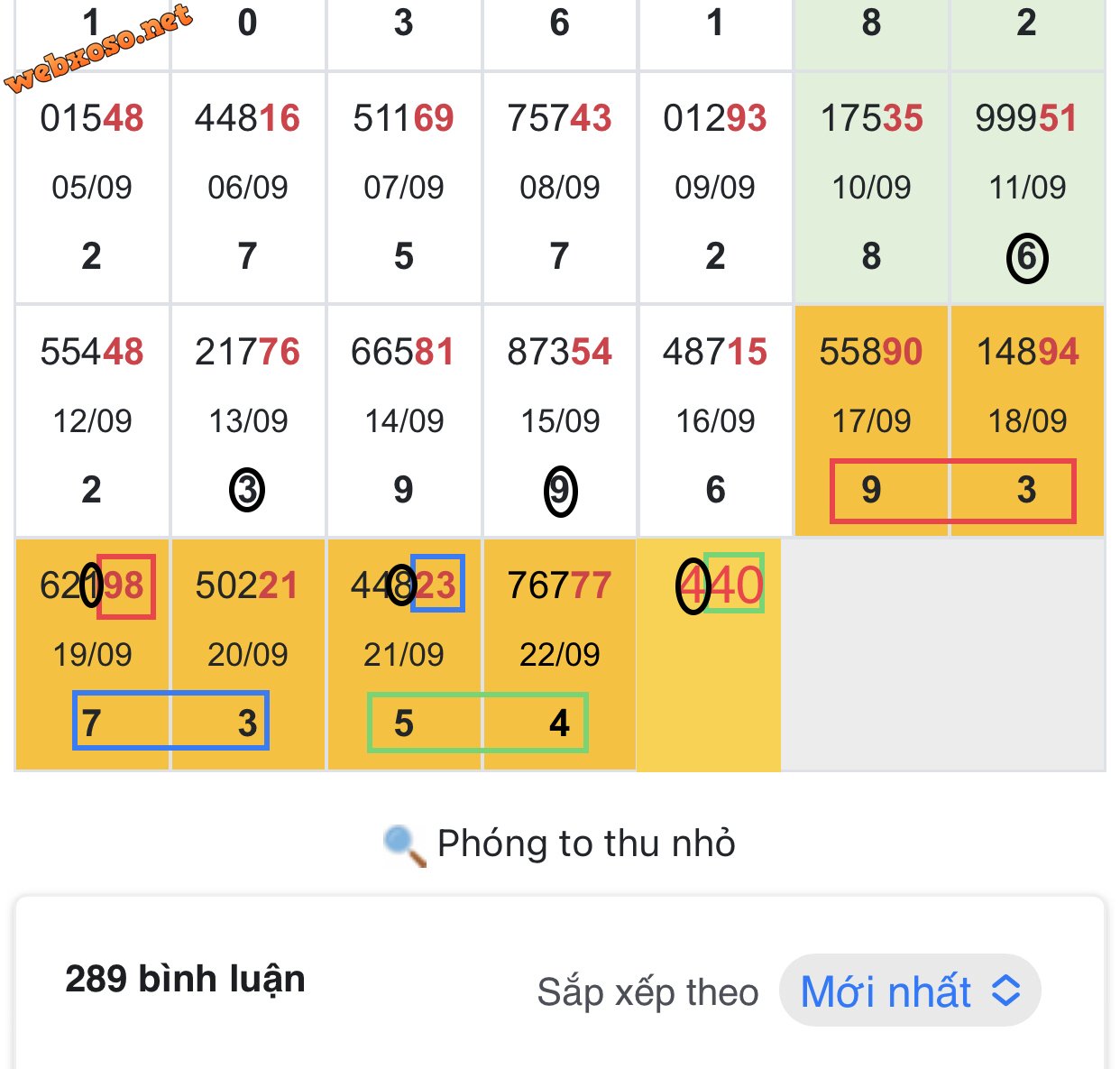Image resolution: width=1120 pixels, height=1069 pixels.
Task: Click the circled 6 under 11/09
Action: [1027, 258]
